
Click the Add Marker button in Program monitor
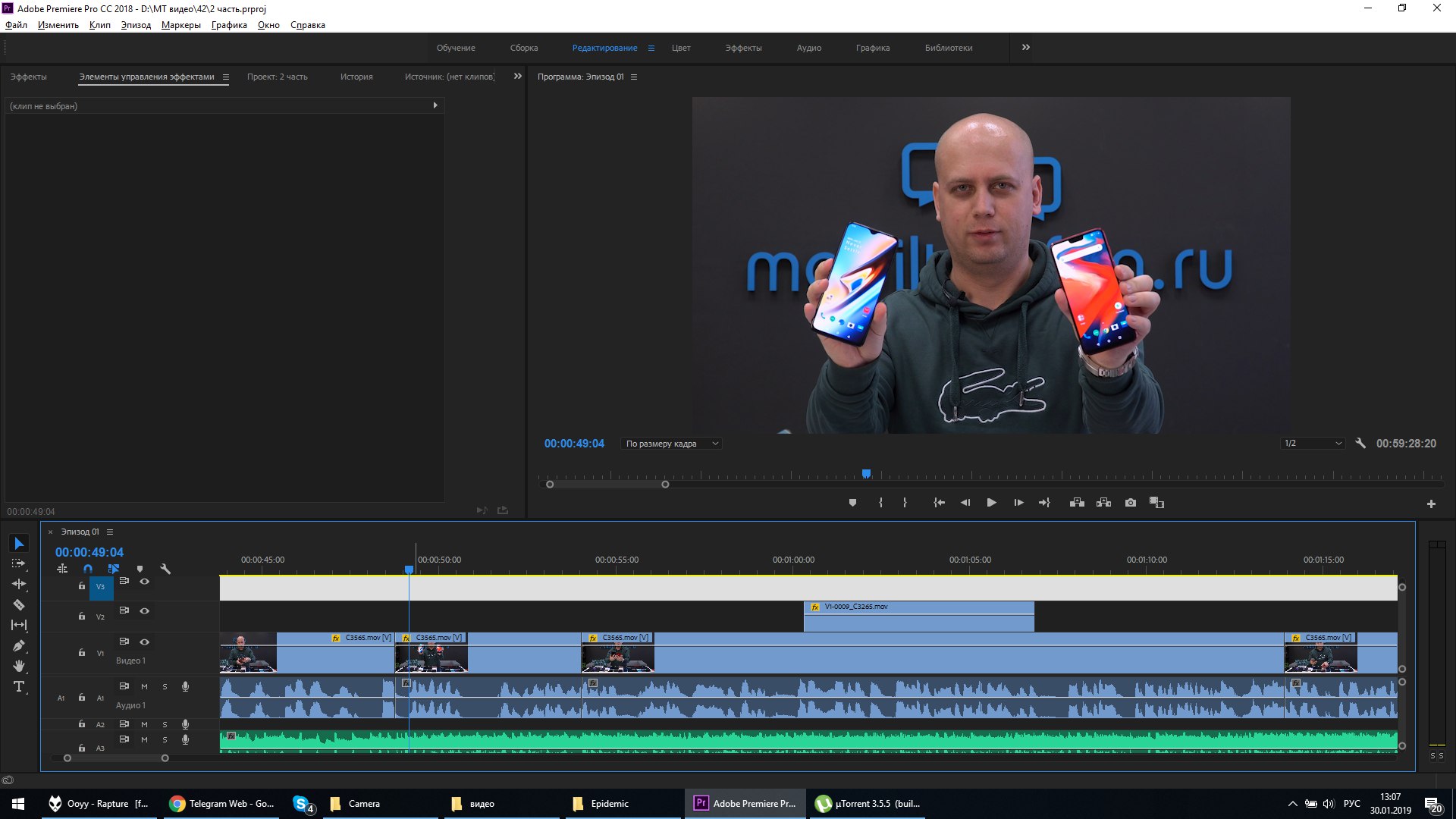click(852, 503)
